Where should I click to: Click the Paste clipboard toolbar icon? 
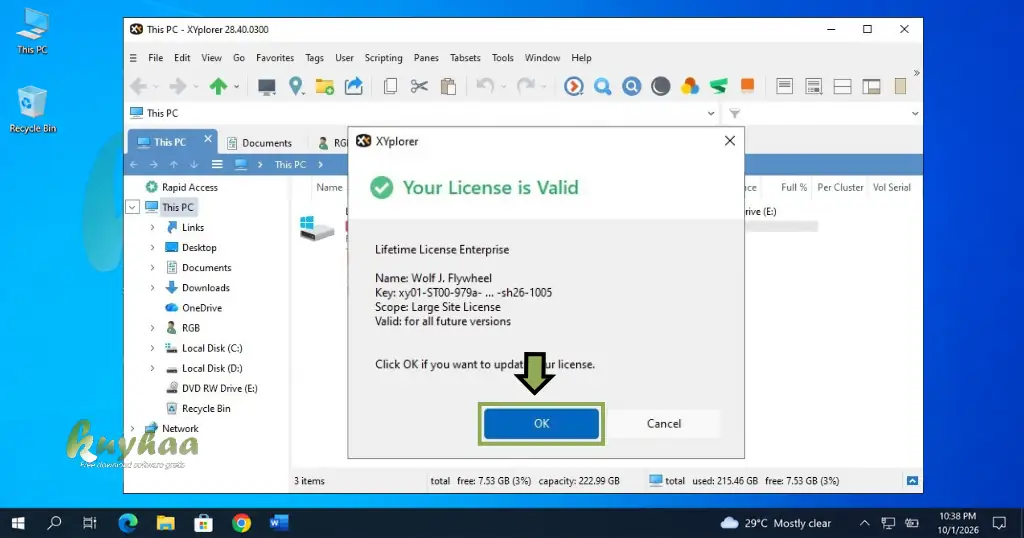tap(448, 86)
